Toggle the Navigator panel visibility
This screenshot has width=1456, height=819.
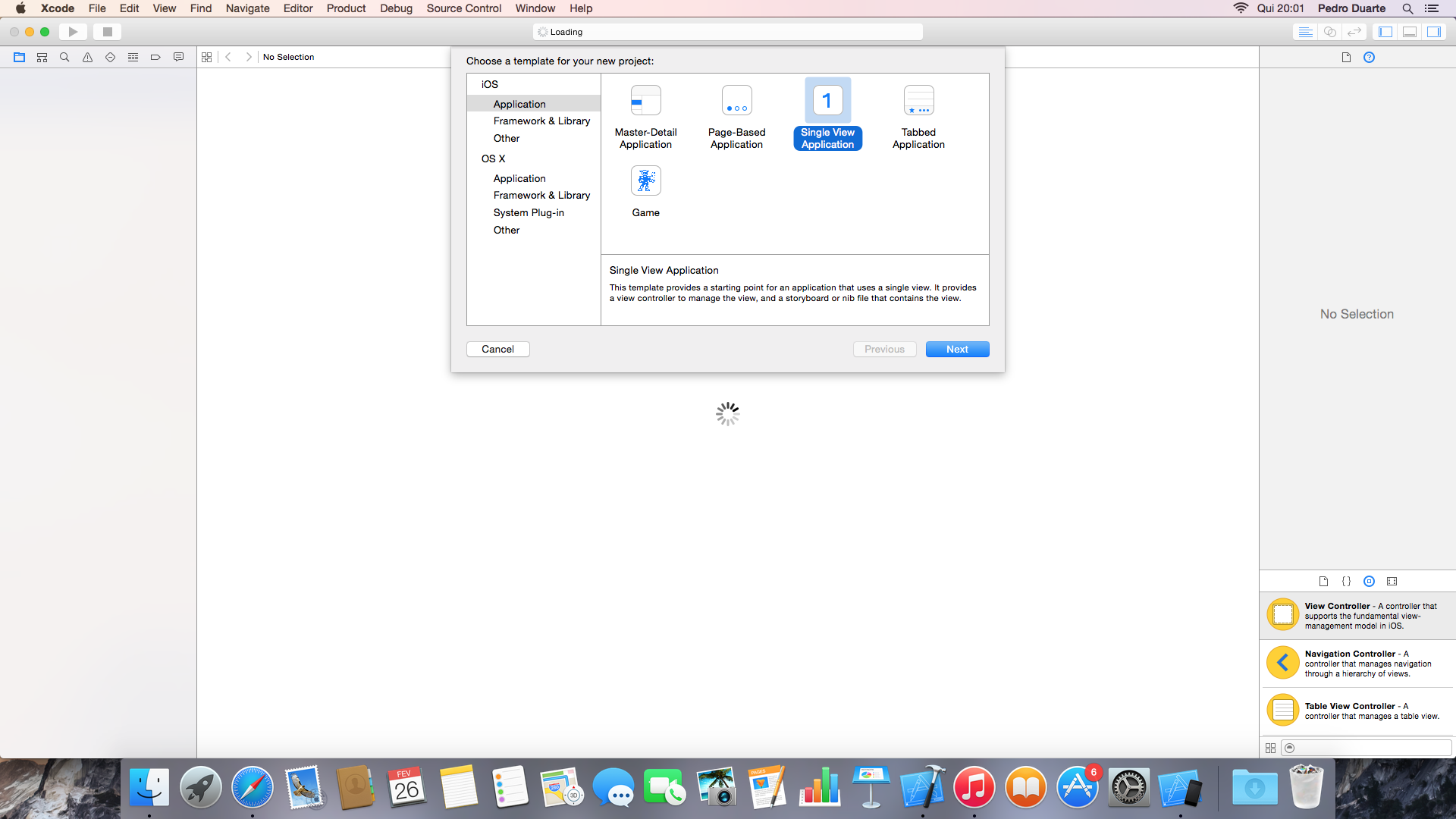click(x=1385, y=32)
